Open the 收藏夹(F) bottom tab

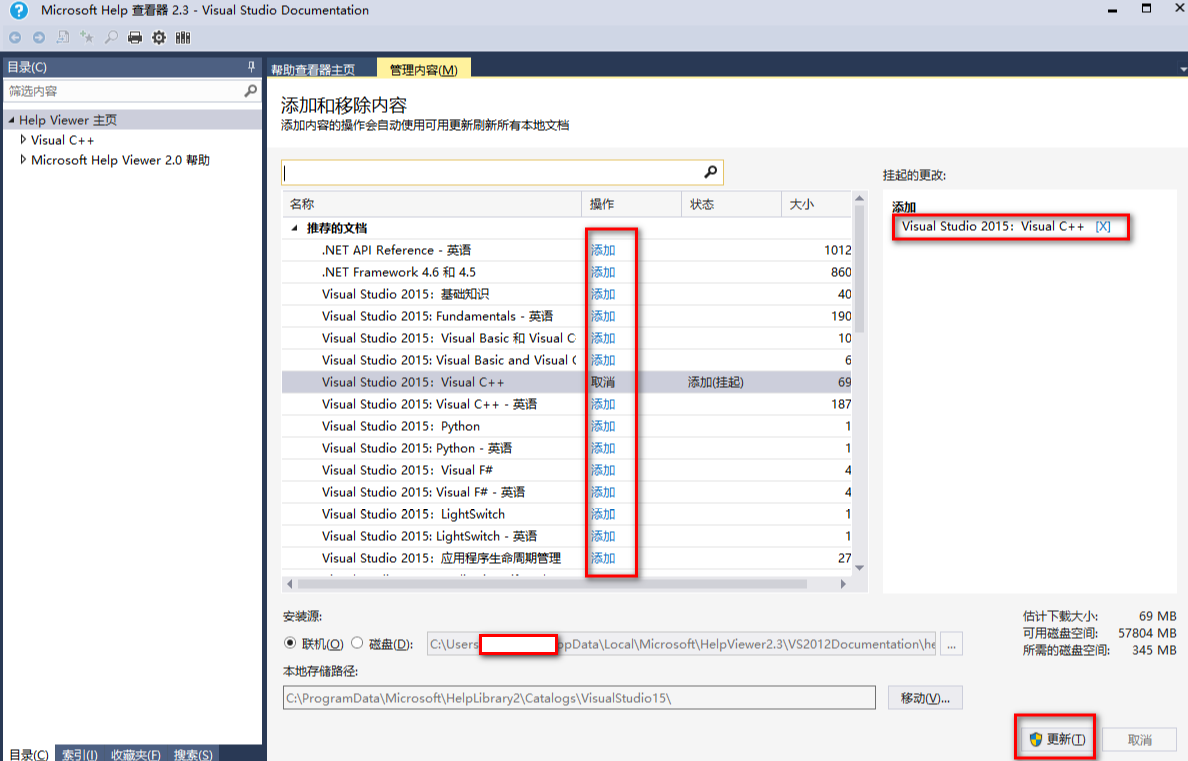(x=136, y=754)
